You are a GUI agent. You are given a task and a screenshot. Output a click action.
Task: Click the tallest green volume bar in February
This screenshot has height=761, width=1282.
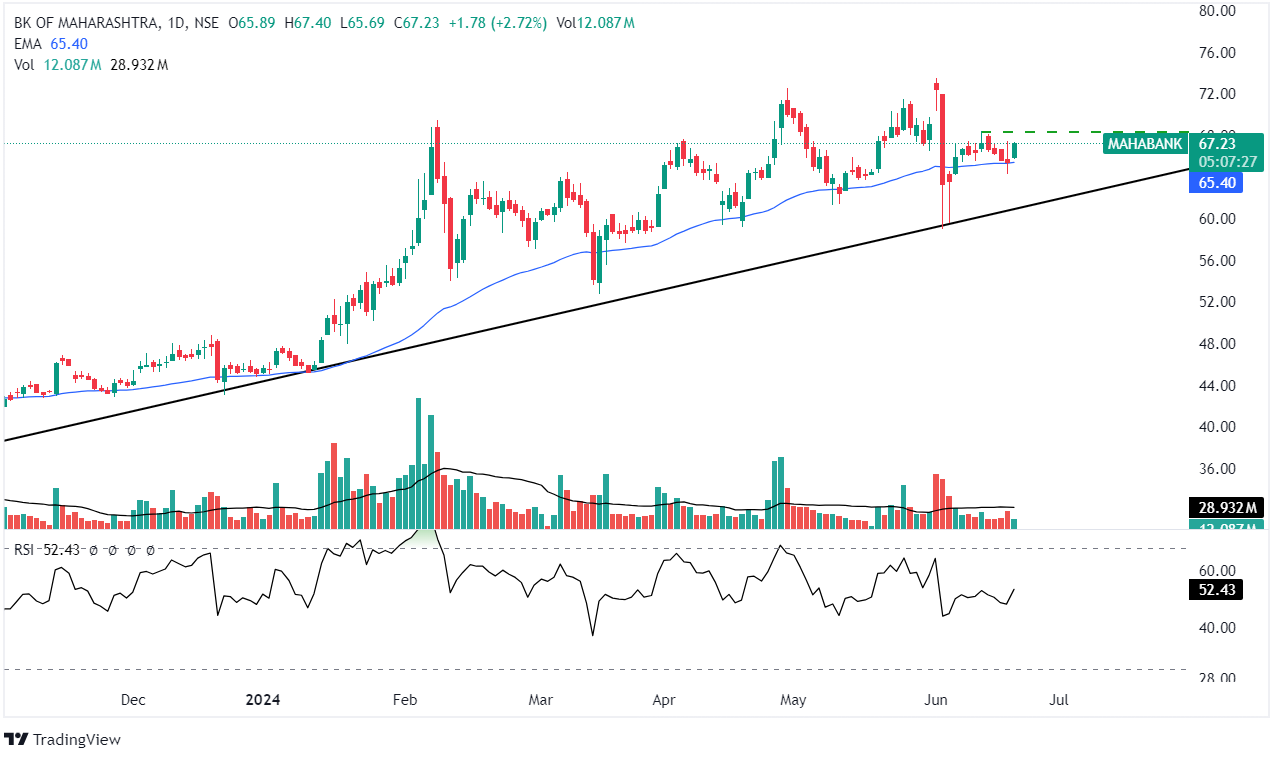click(x=420, y=462)
